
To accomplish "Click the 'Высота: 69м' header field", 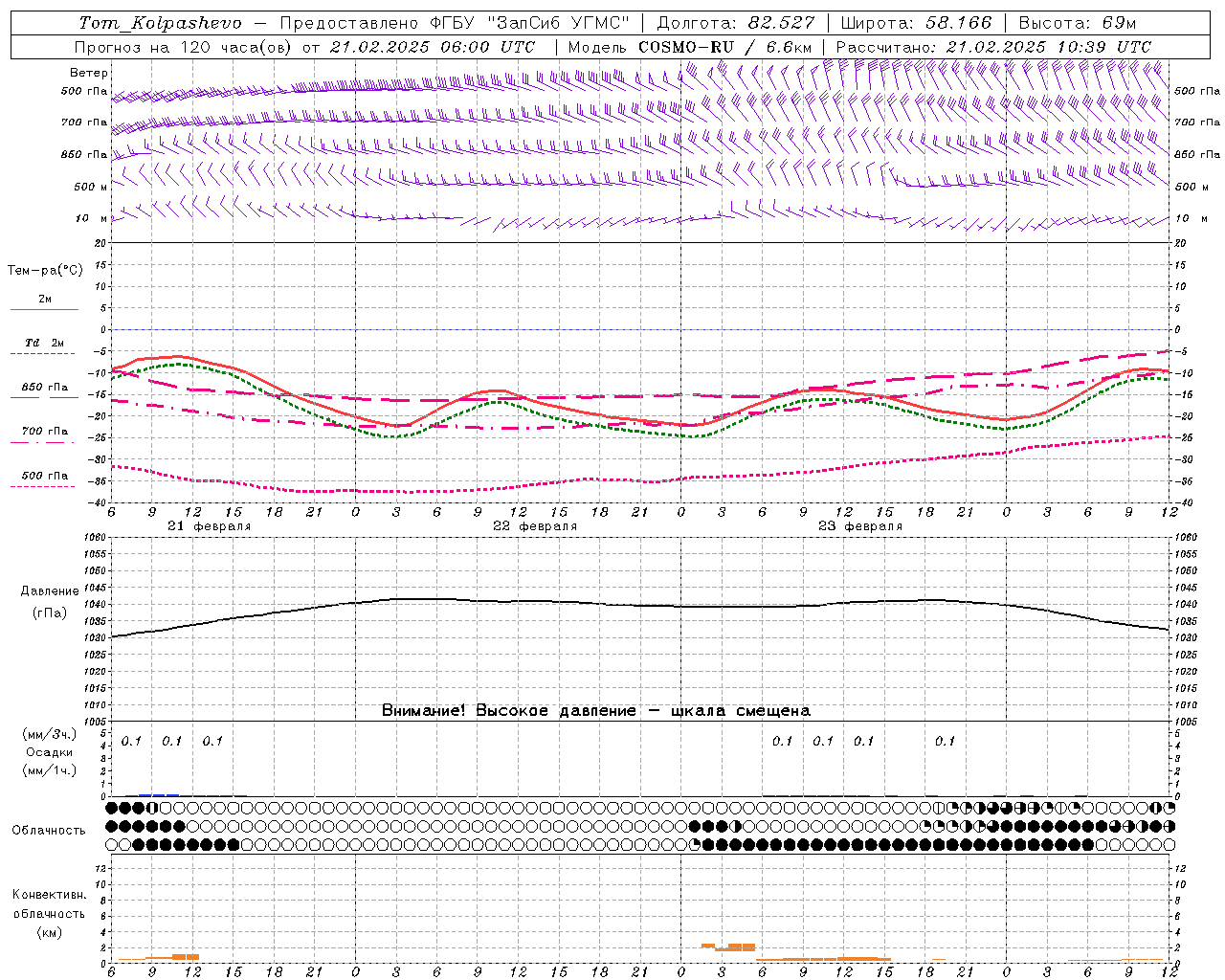I will pos(1078,23).
